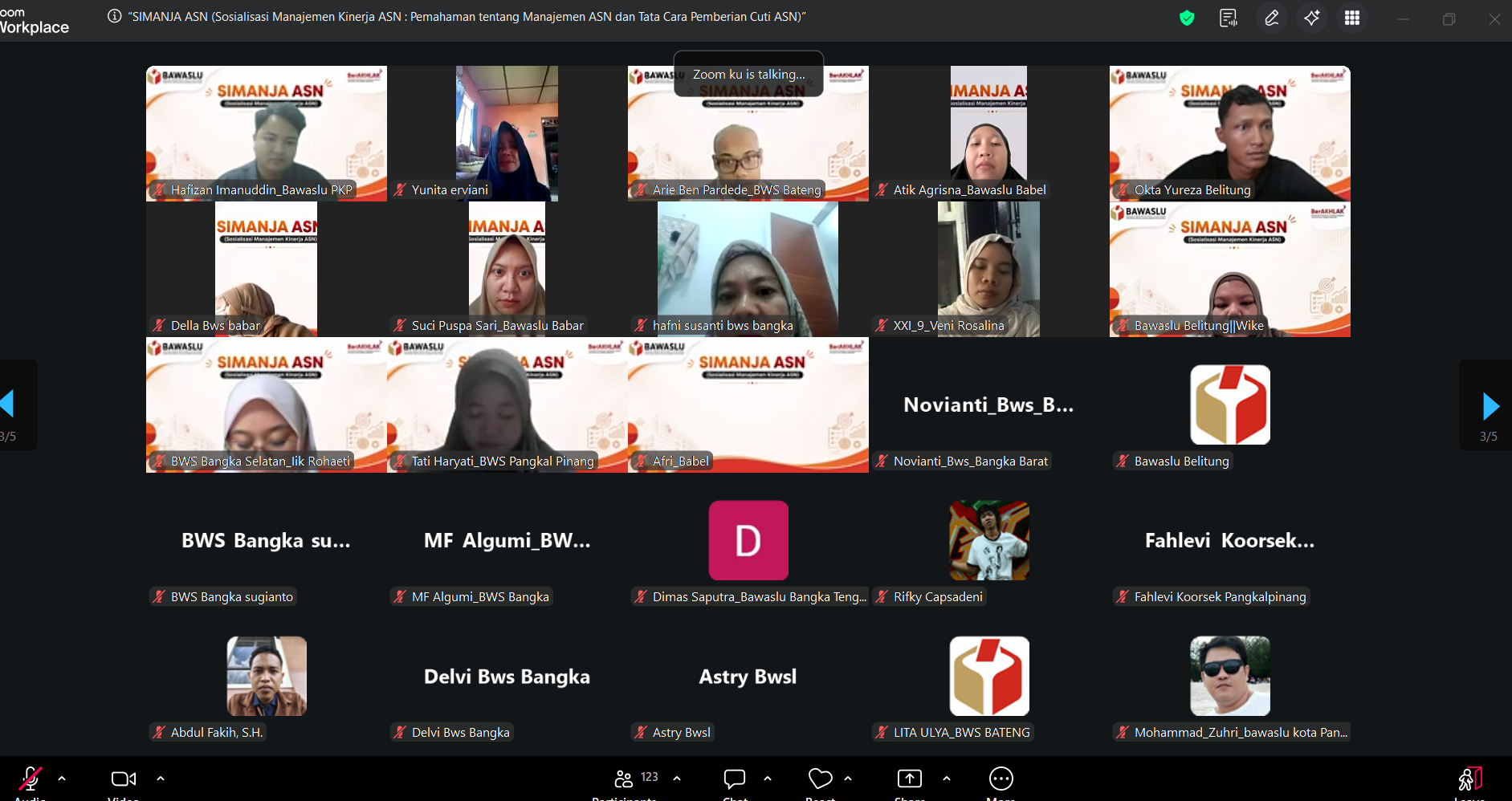Image resolution: width=1512 pixels, height=801 pixels.
Task: Select Yunita erviani video tile
Action: tap(507, 133)
